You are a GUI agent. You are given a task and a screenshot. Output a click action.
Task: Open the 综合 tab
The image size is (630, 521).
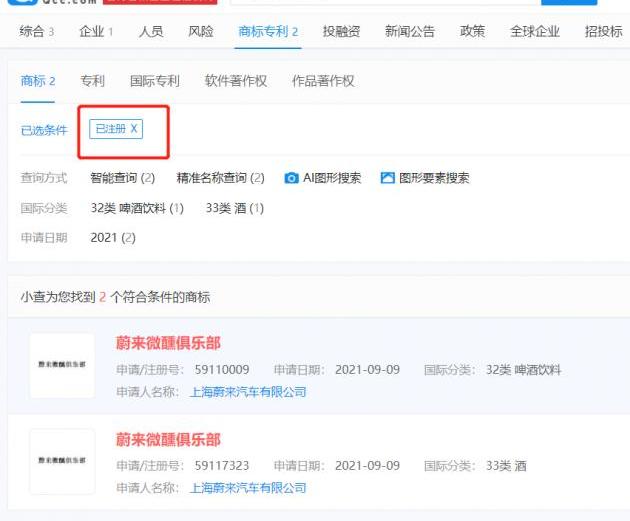(x=36, y=31)
